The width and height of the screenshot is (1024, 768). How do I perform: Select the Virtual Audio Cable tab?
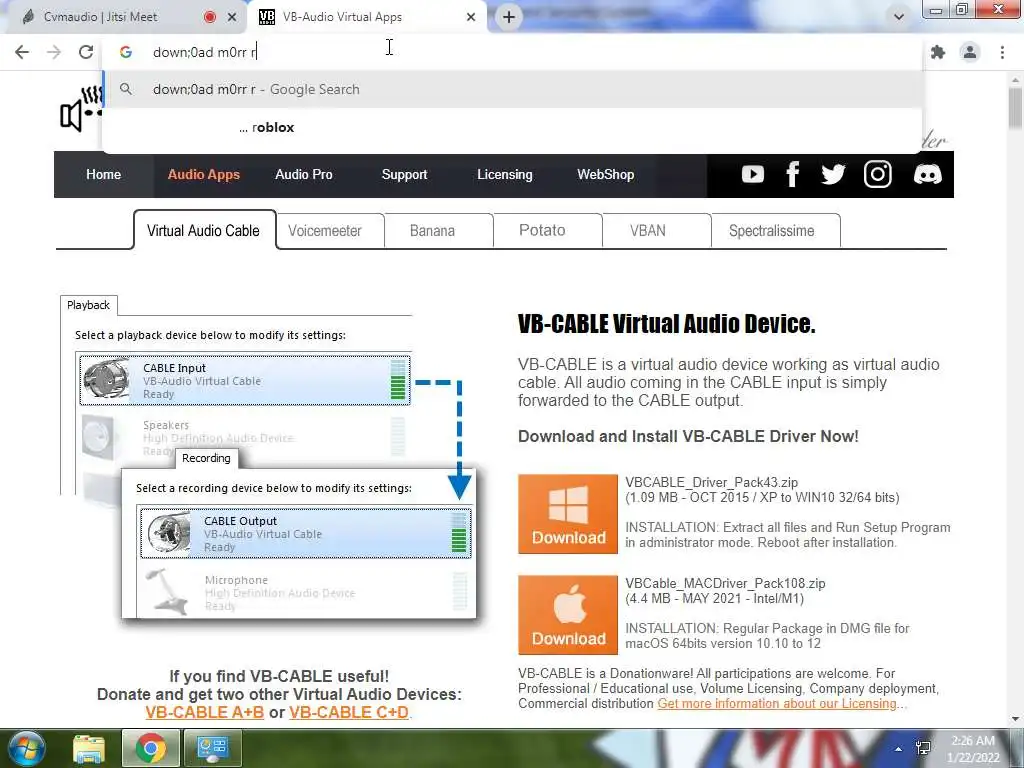(204, 230)
